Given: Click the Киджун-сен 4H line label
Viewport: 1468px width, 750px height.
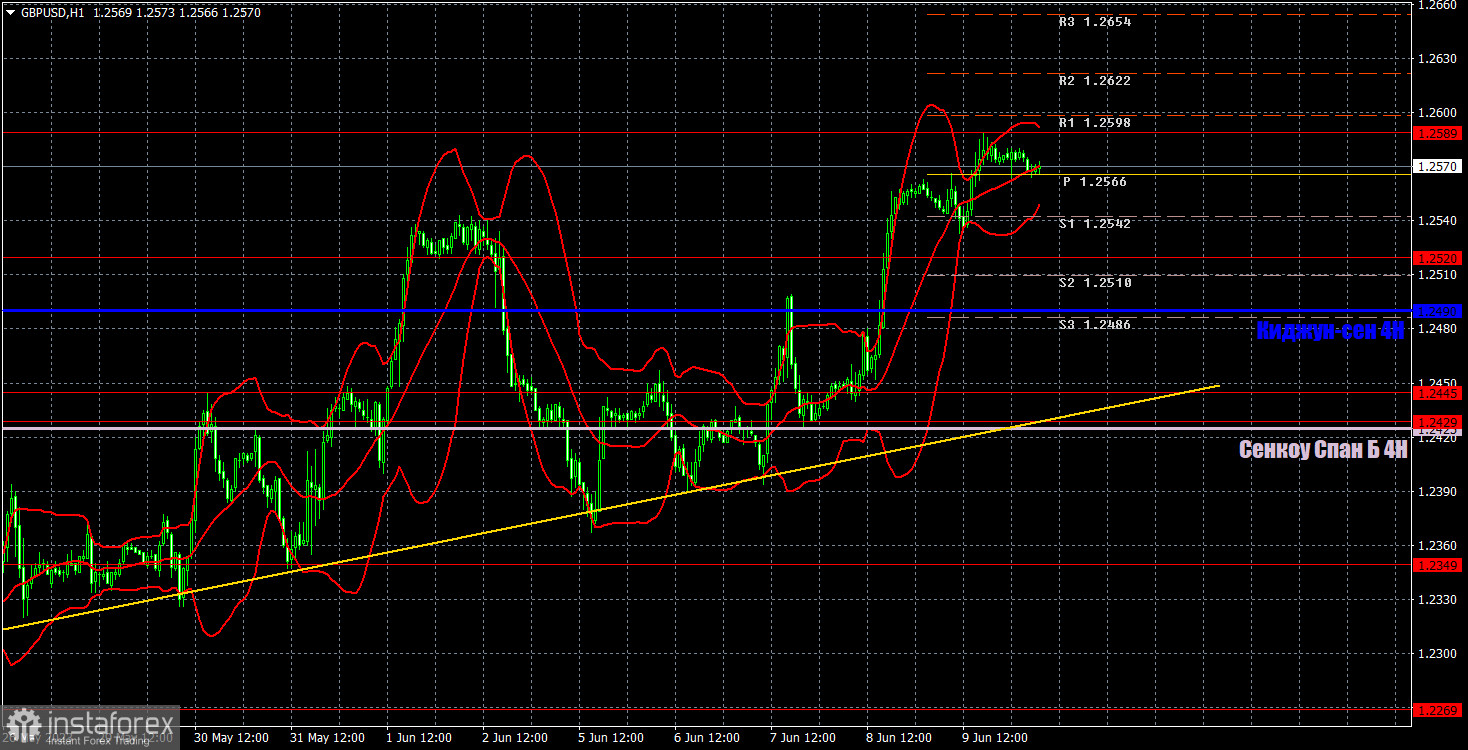Looking at the screenshot, I should point(1330,331).
